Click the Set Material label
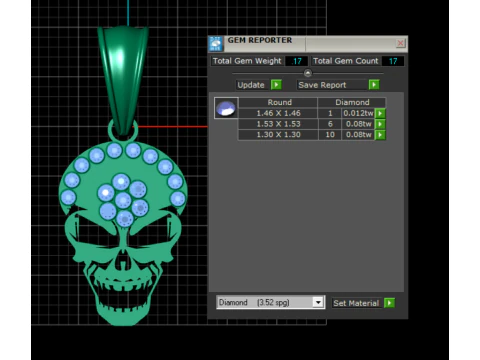The image size is (480, 360). click(356, 303)
